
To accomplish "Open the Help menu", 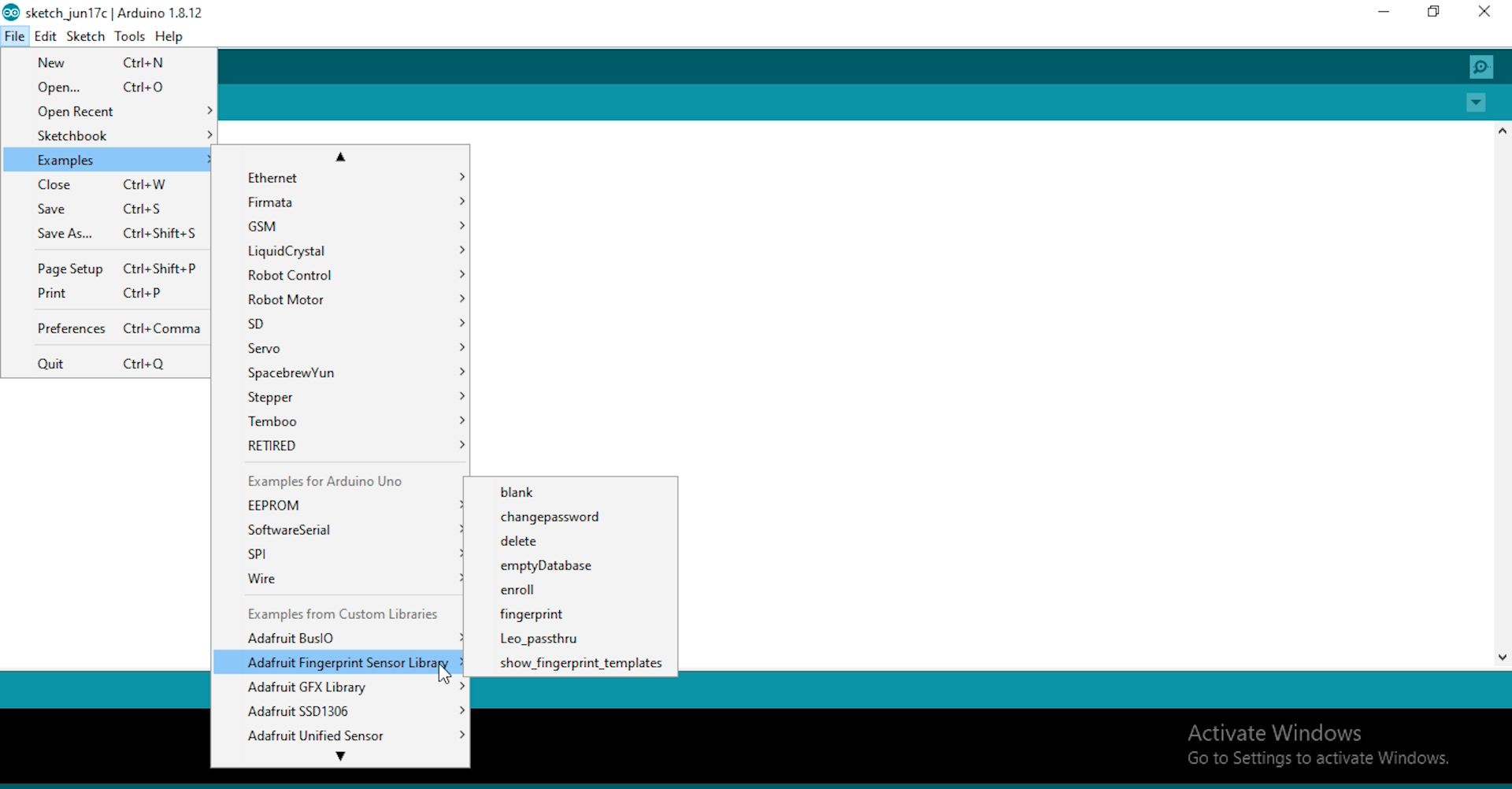I will tap(169, 36).
